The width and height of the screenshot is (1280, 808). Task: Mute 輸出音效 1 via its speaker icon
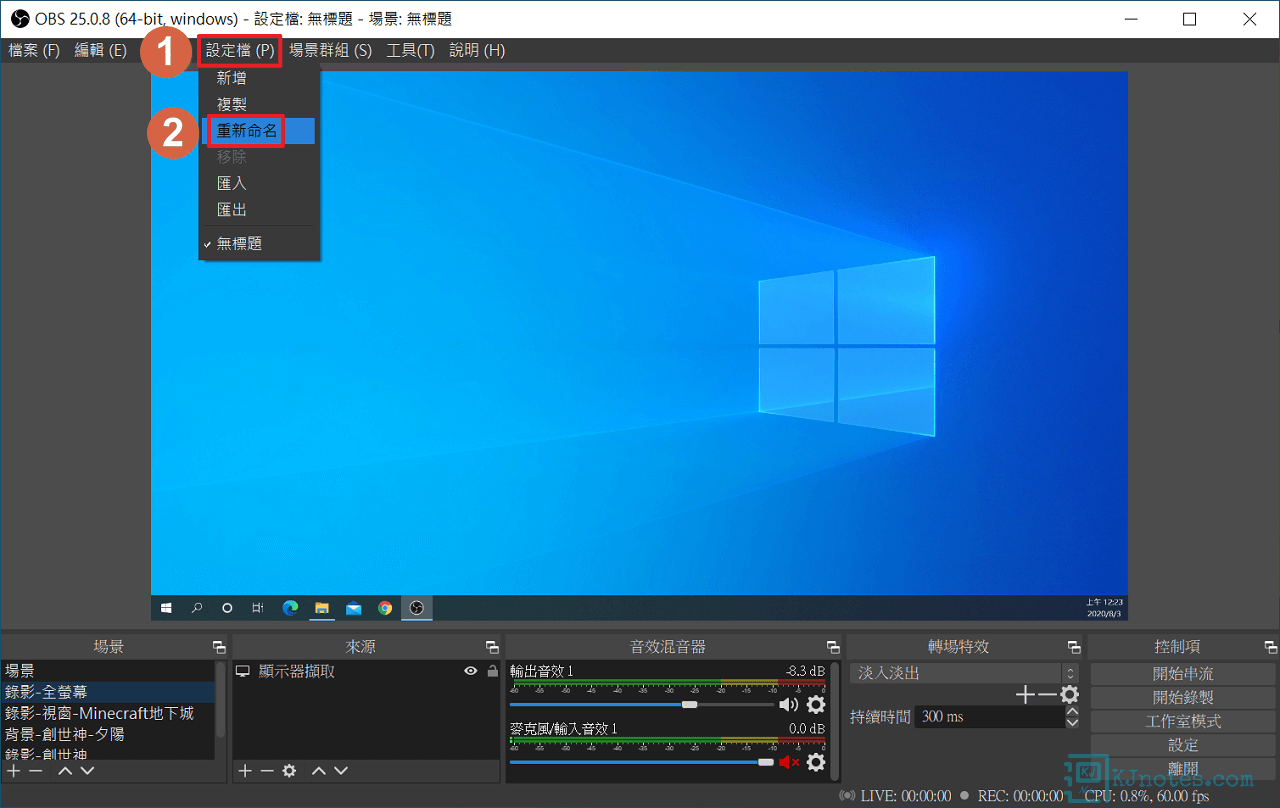(789, 705)
